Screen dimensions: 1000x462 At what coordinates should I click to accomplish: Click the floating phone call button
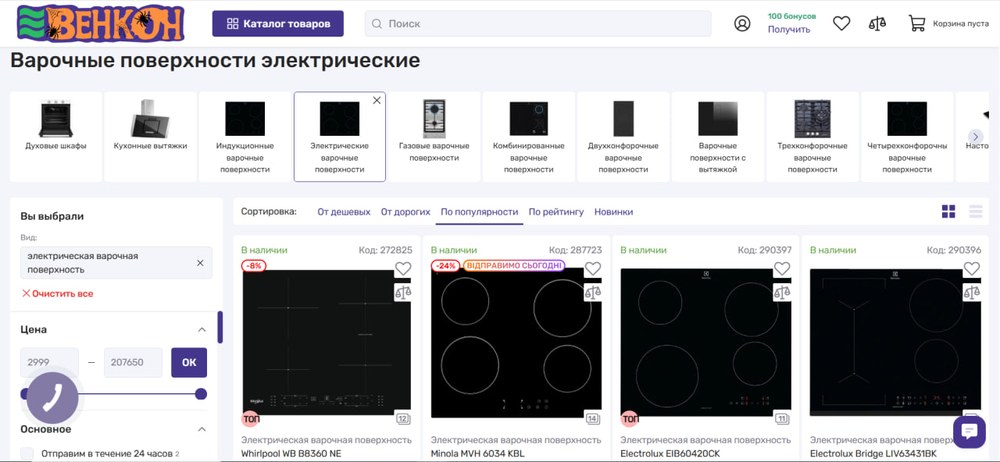[52, 399]
